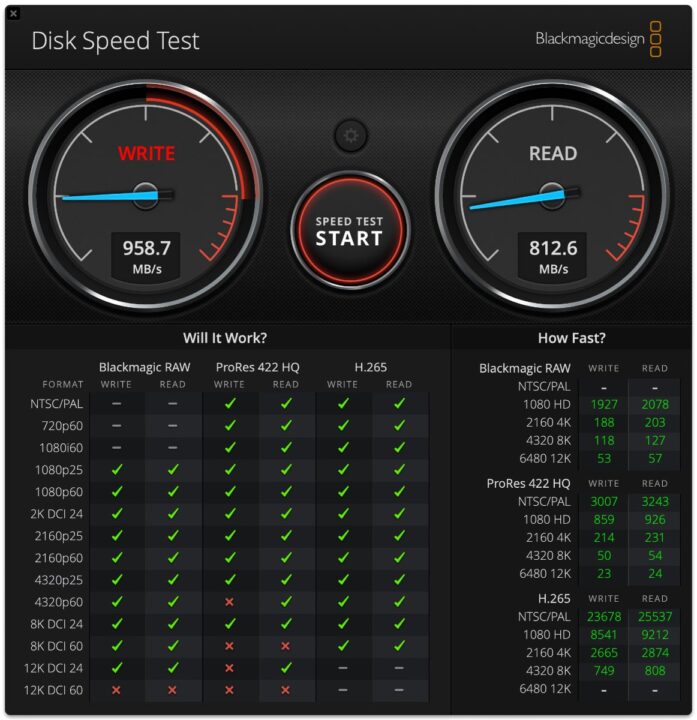Screen dimensions: 697x720
Task: Click checkmark for ProRes 12K DCI 24 read
Action: pyautogui.click(x=286, y=668)
